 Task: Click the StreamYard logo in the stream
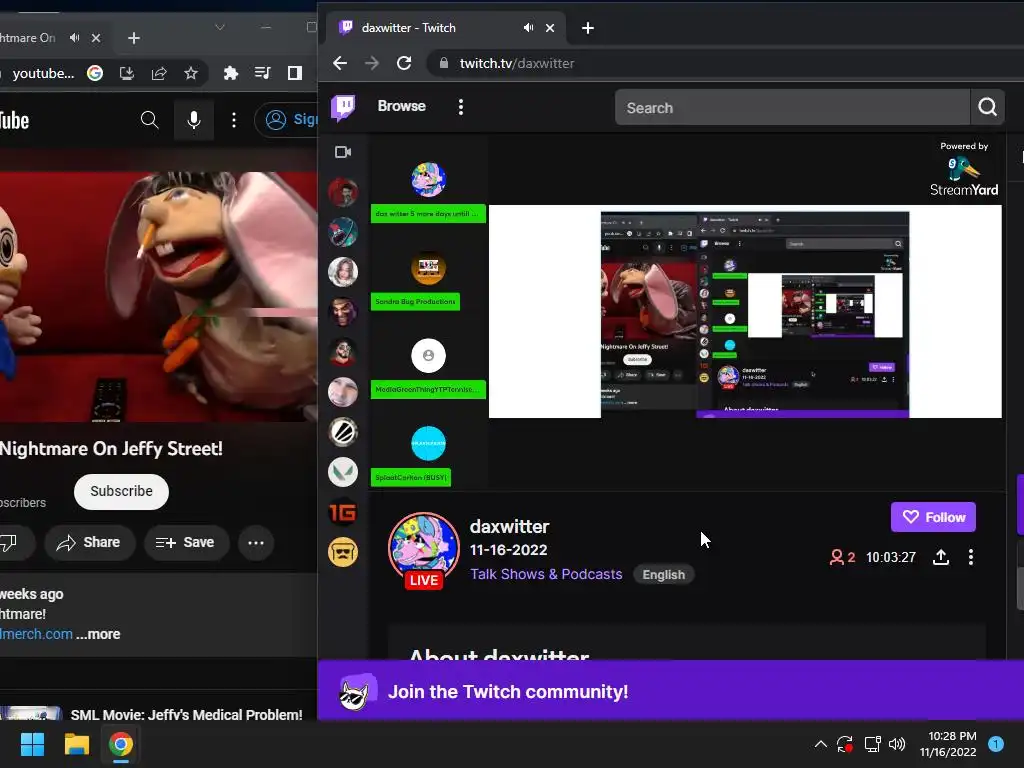964,170
